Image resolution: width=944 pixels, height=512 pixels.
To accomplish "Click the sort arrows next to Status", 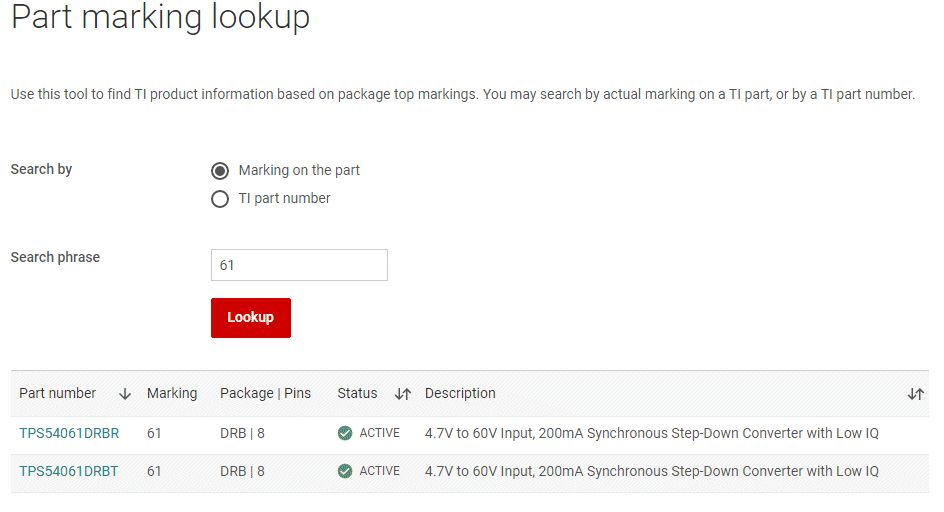I will pyautogui.click(x=403, y=394).
